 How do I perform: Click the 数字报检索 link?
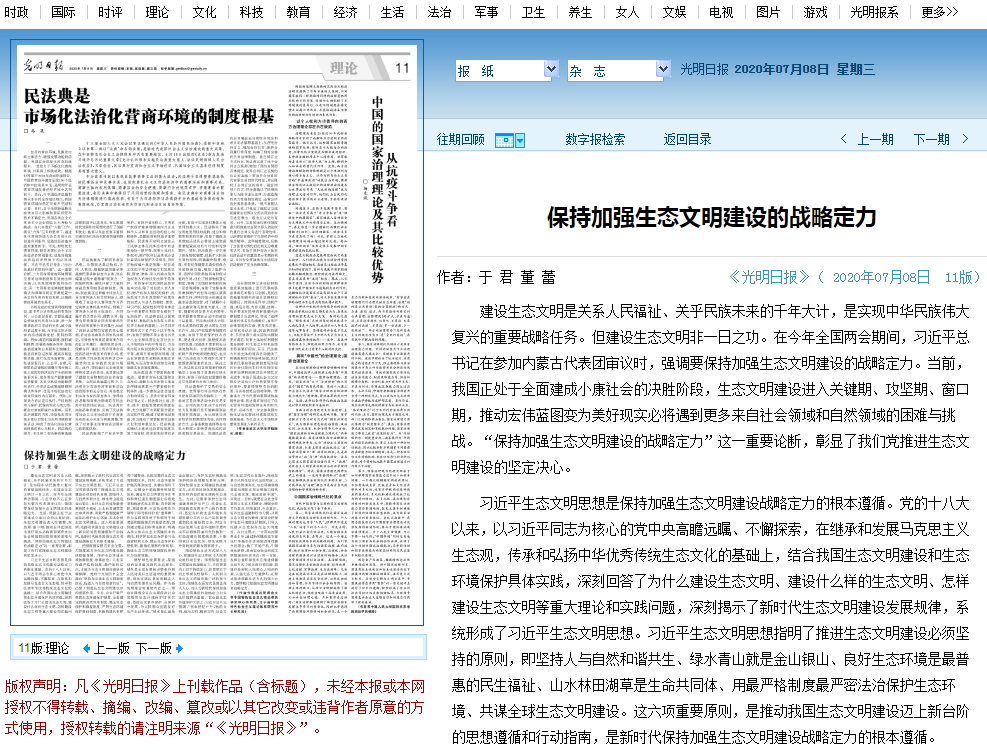(x=595, y=140)
